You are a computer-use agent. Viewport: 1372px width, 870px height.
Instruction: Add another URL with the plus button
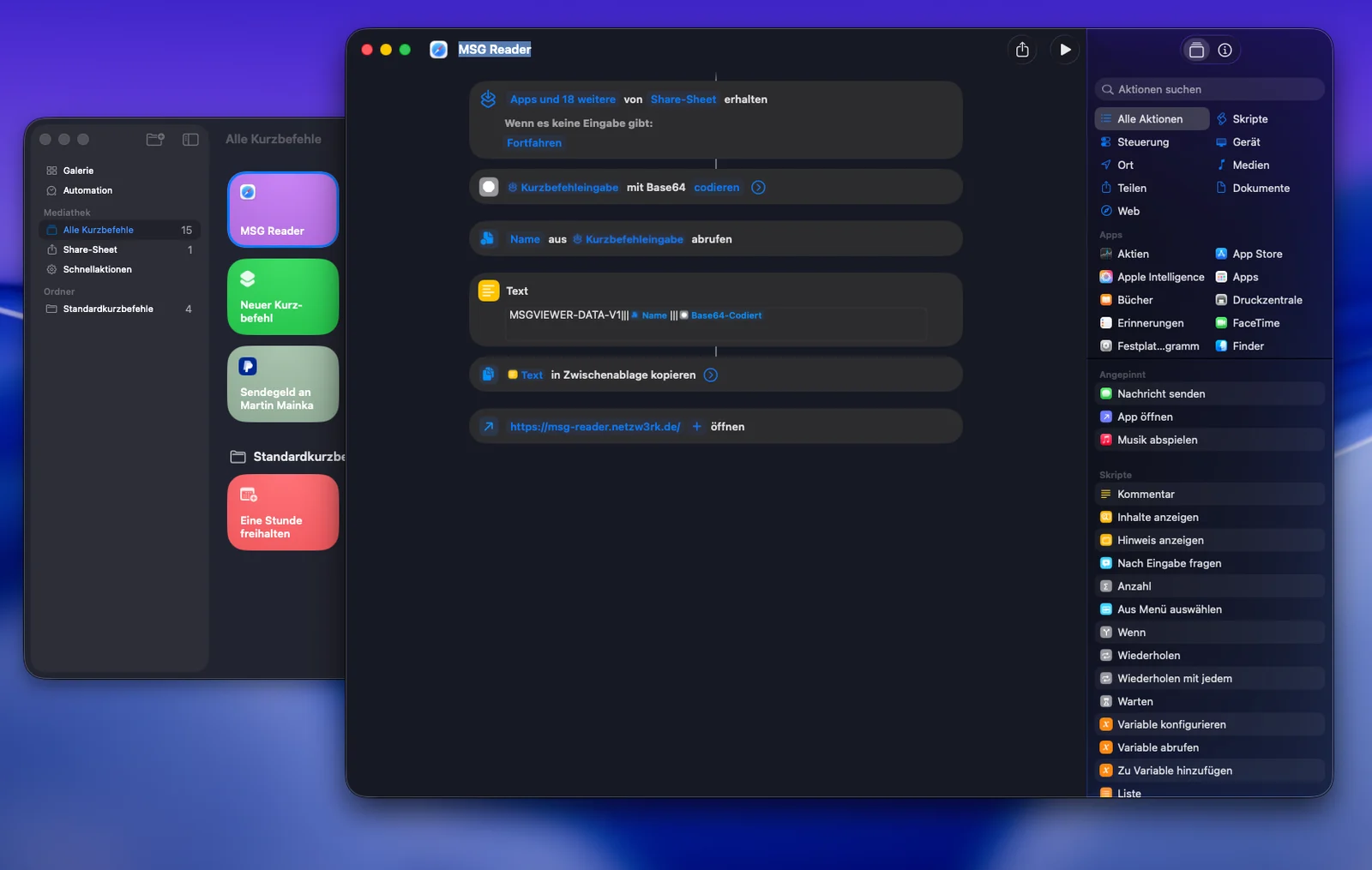[697, 426]
